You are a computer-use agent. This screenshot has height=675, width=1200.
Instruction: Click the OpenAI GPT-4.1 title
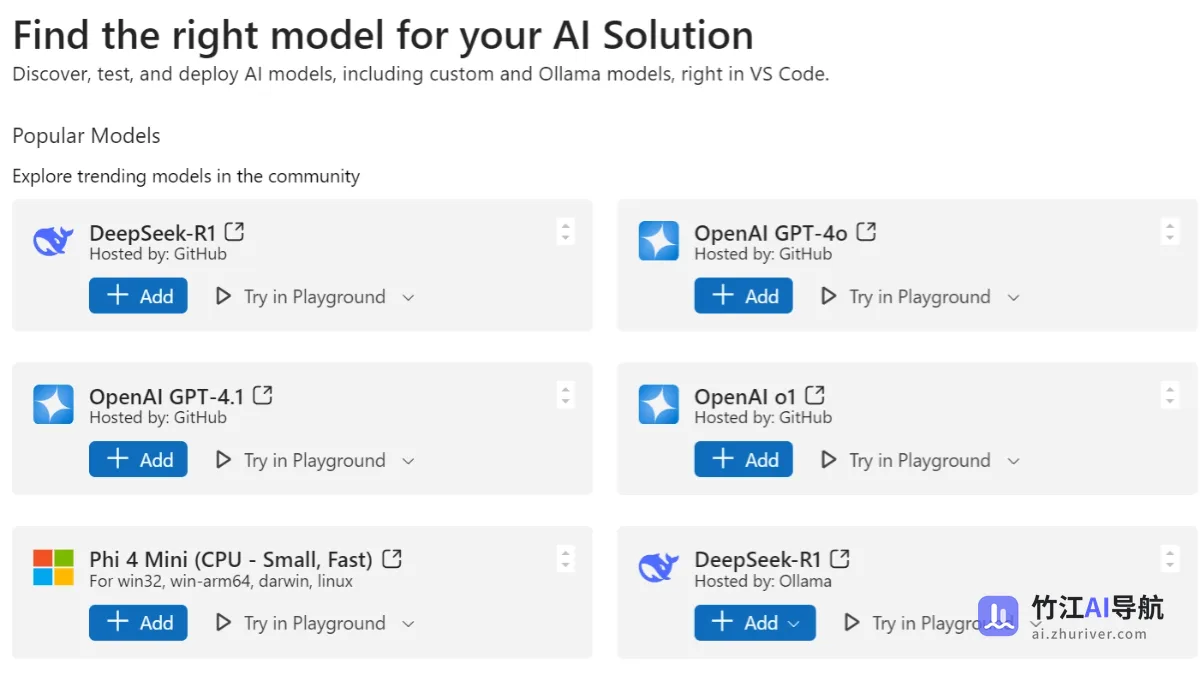tap(166, 396)
